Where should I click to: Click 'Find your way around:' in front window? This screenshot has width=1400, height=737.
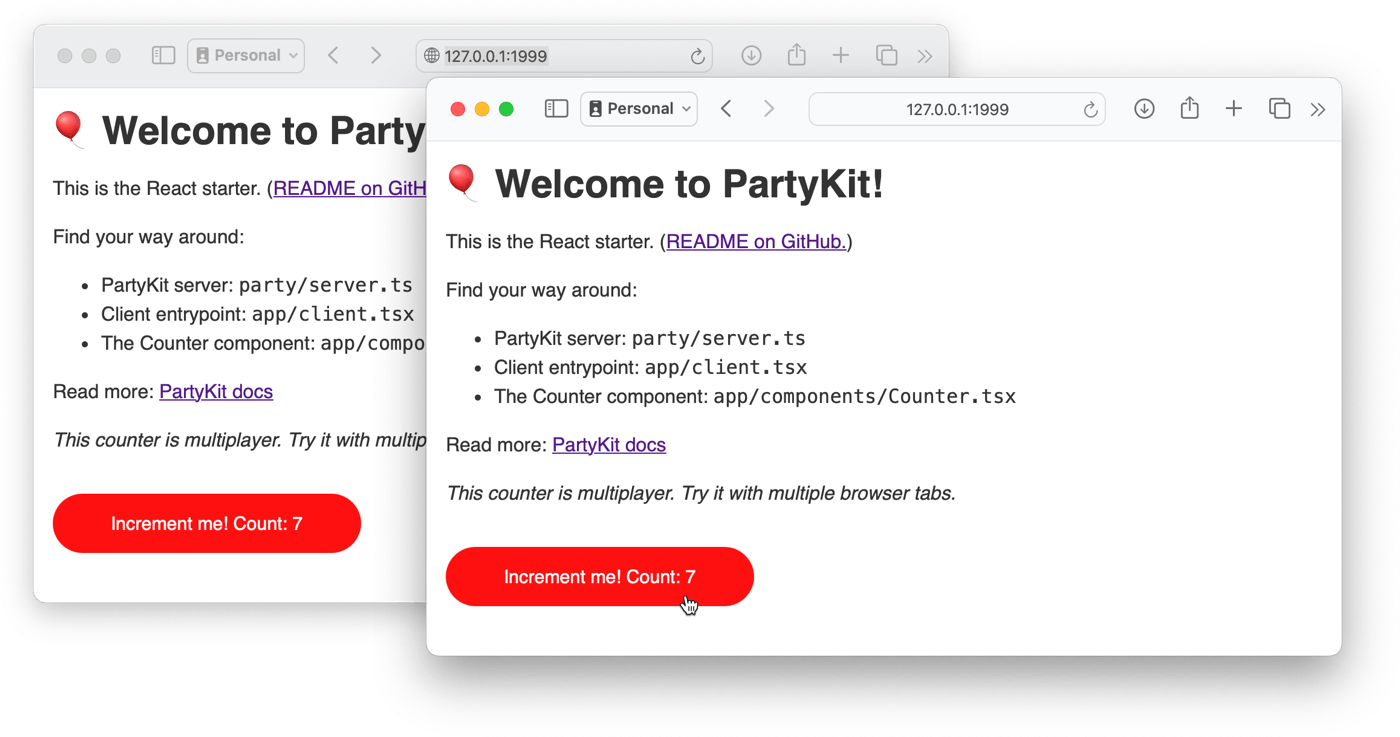541,291
